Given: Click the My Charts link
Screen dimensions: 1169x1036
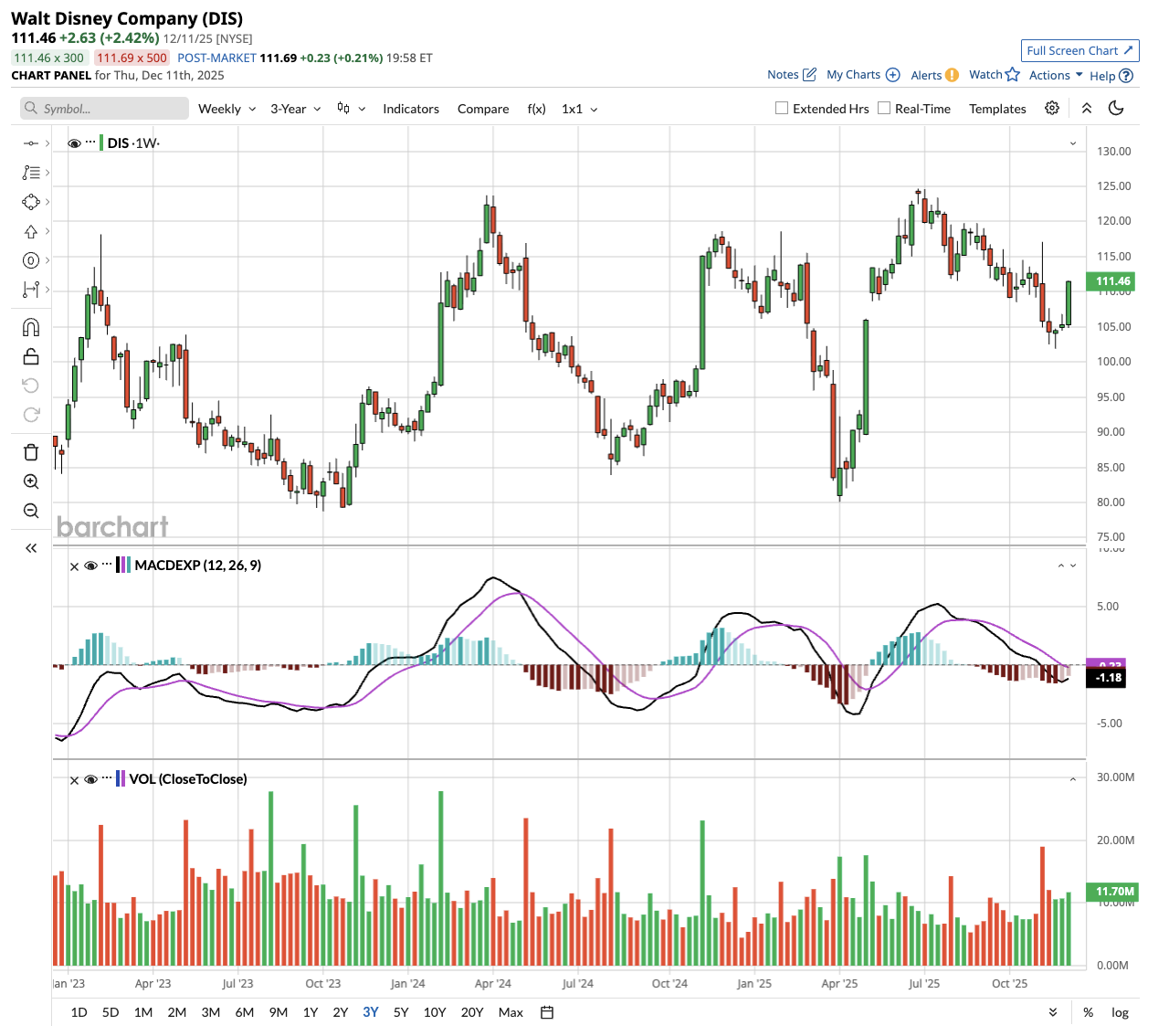Looking at the screenshot, I should click(854, 75).
